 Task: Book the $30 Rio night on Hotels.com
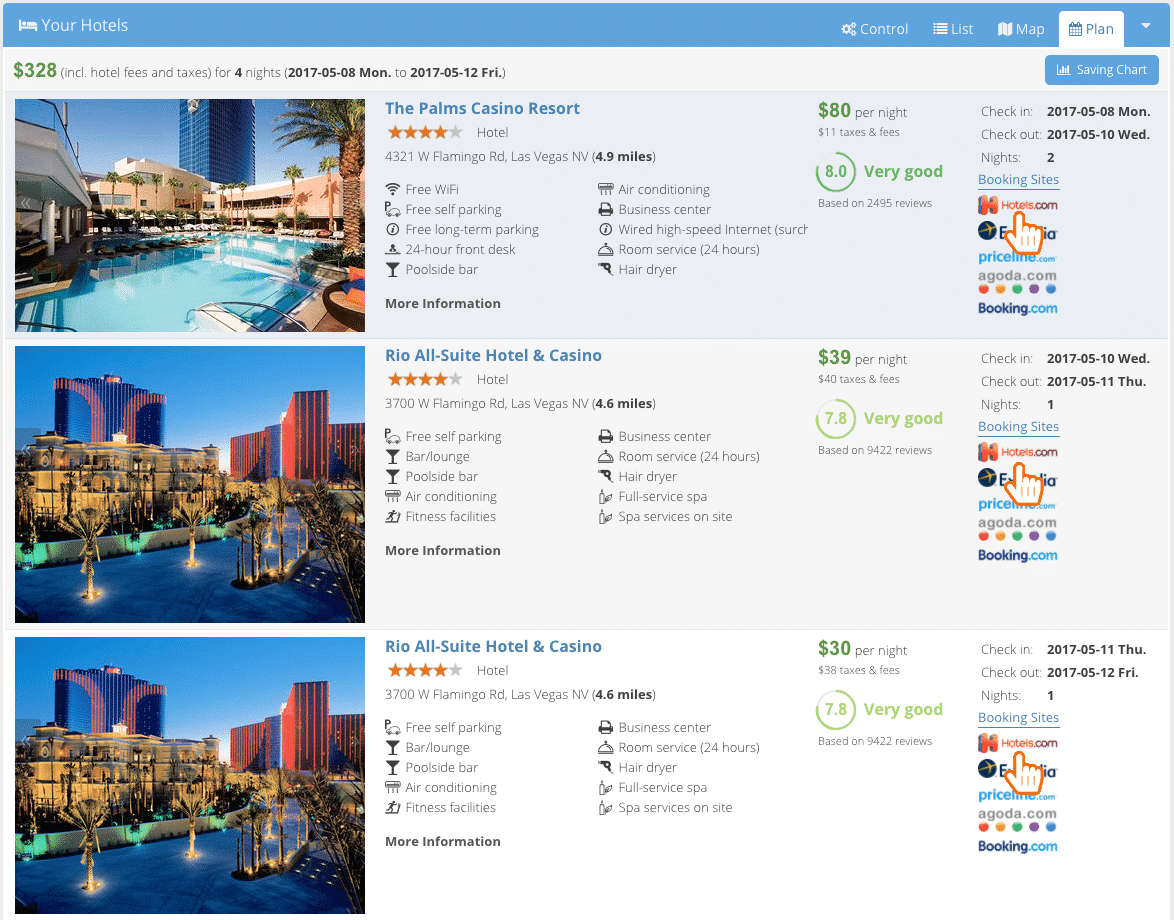(1018, 743)
